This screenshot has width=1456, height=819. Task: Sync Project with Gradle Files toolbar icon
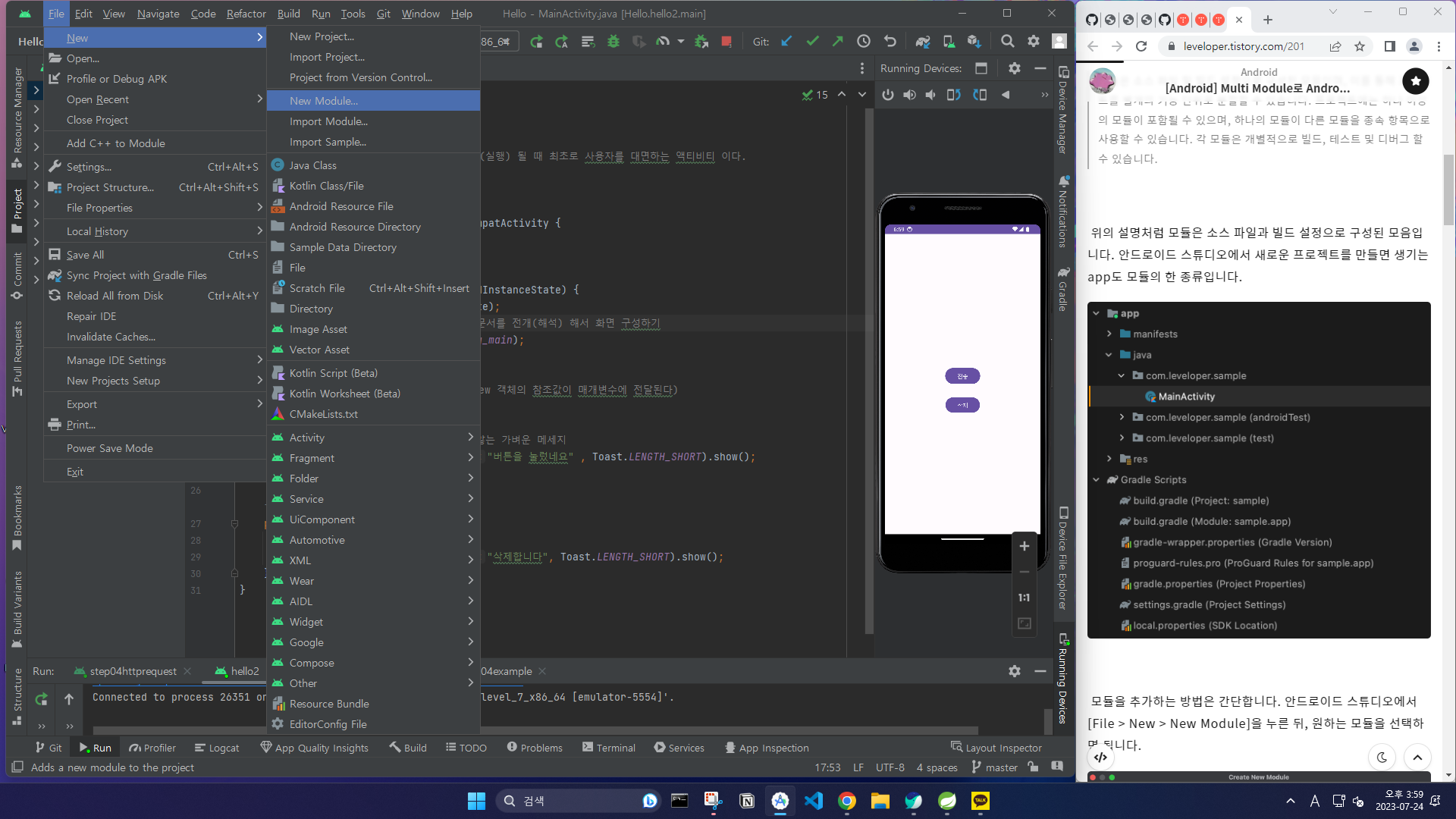922,42
